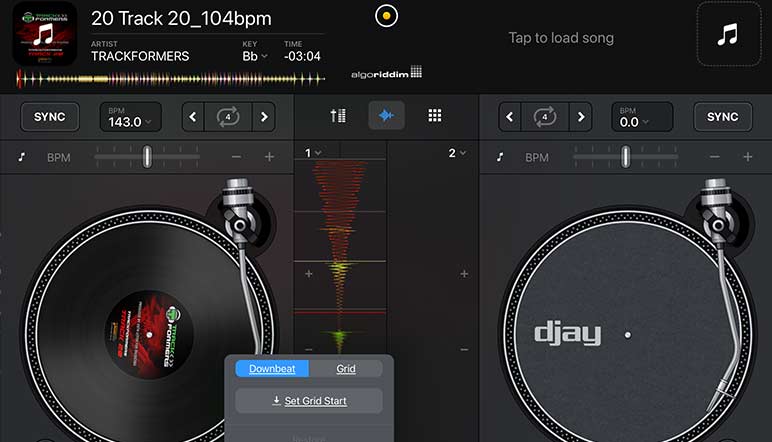Decrease right deck tempo with minus
Screen dimensions: 772x442
pos(715,157)
